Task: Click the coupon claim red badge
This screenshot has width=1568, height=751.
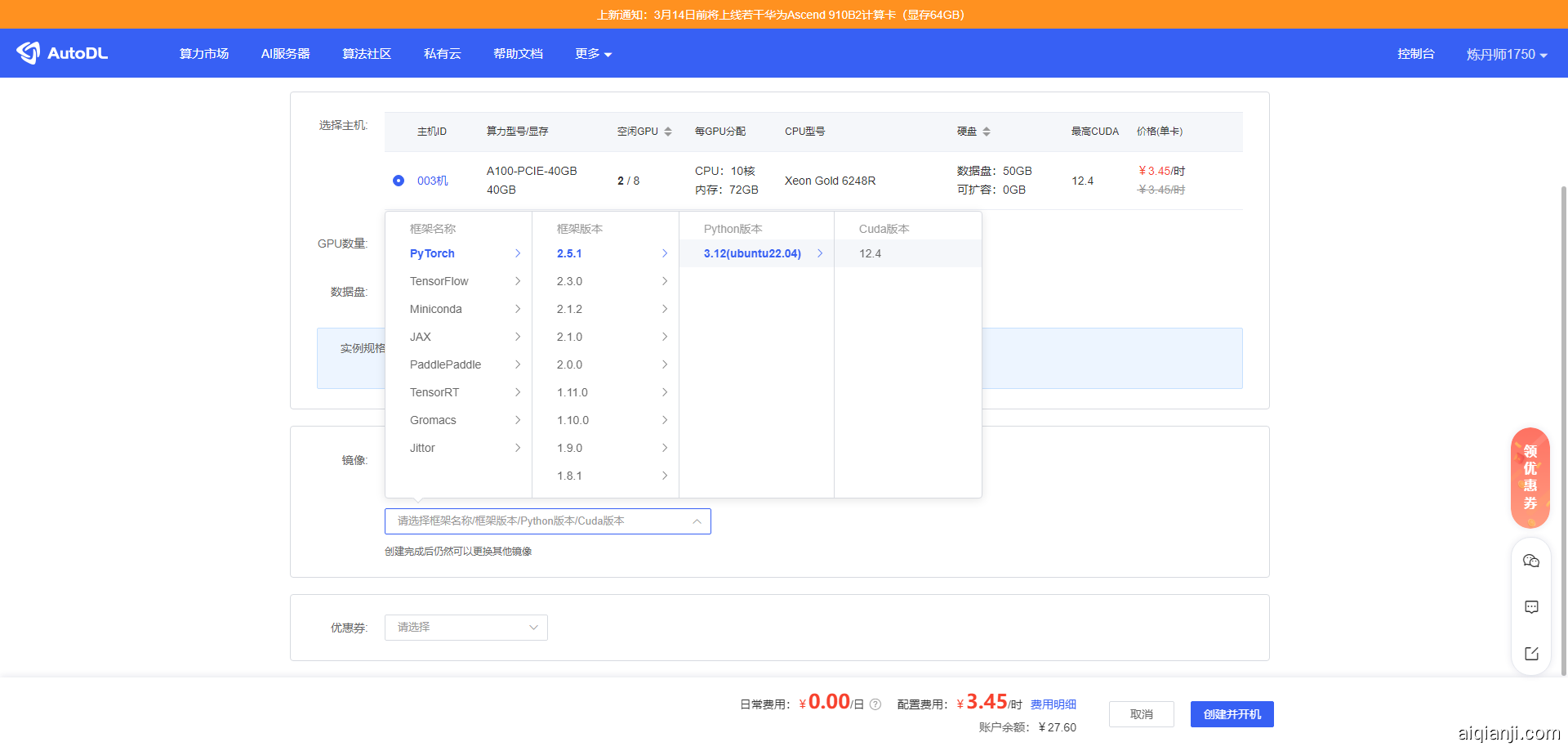Action: click(1530, 477)
